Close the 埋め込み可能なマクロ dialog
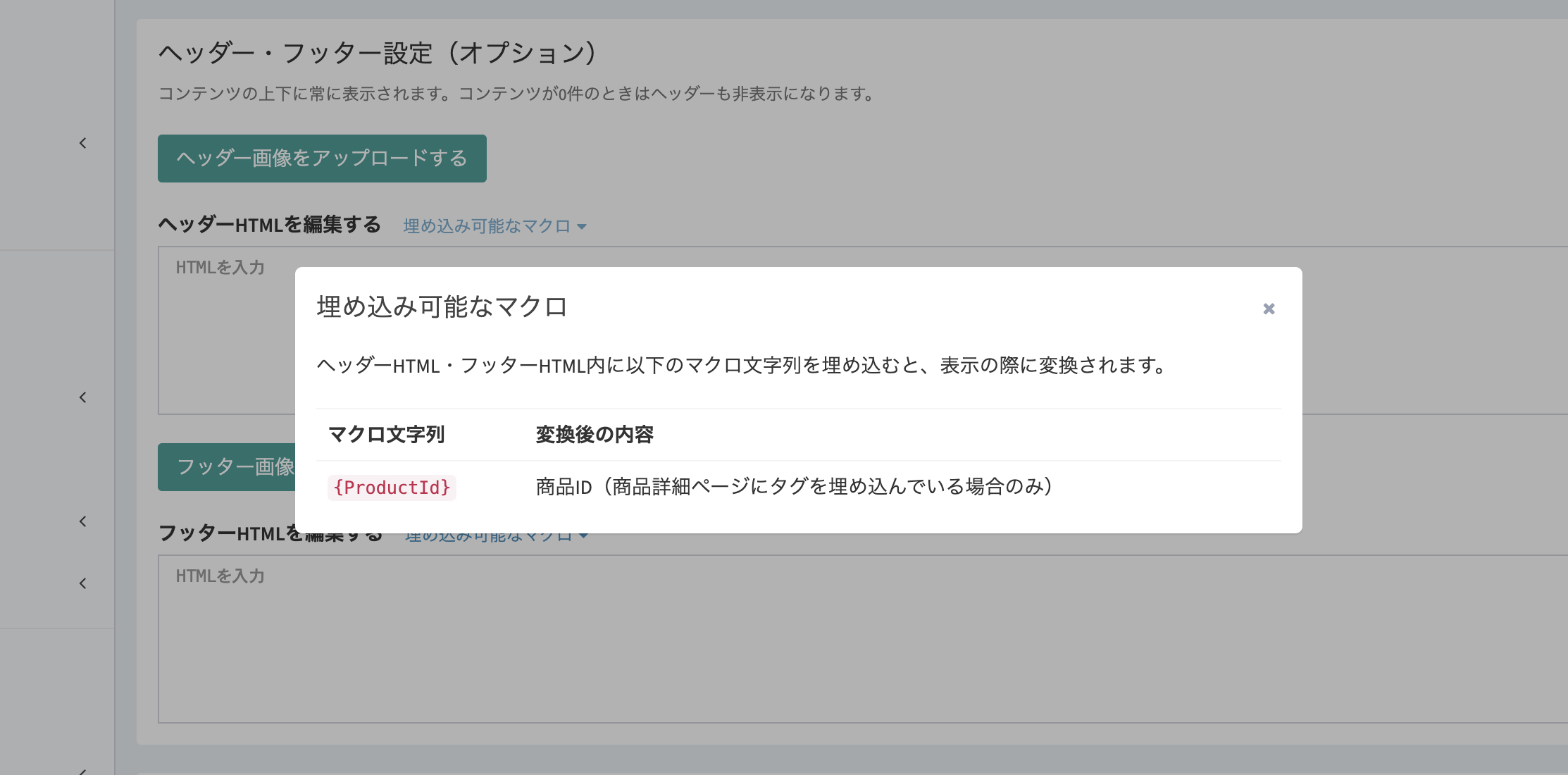This screenshot has width=1568, height=775. (x=1269, y=309)
